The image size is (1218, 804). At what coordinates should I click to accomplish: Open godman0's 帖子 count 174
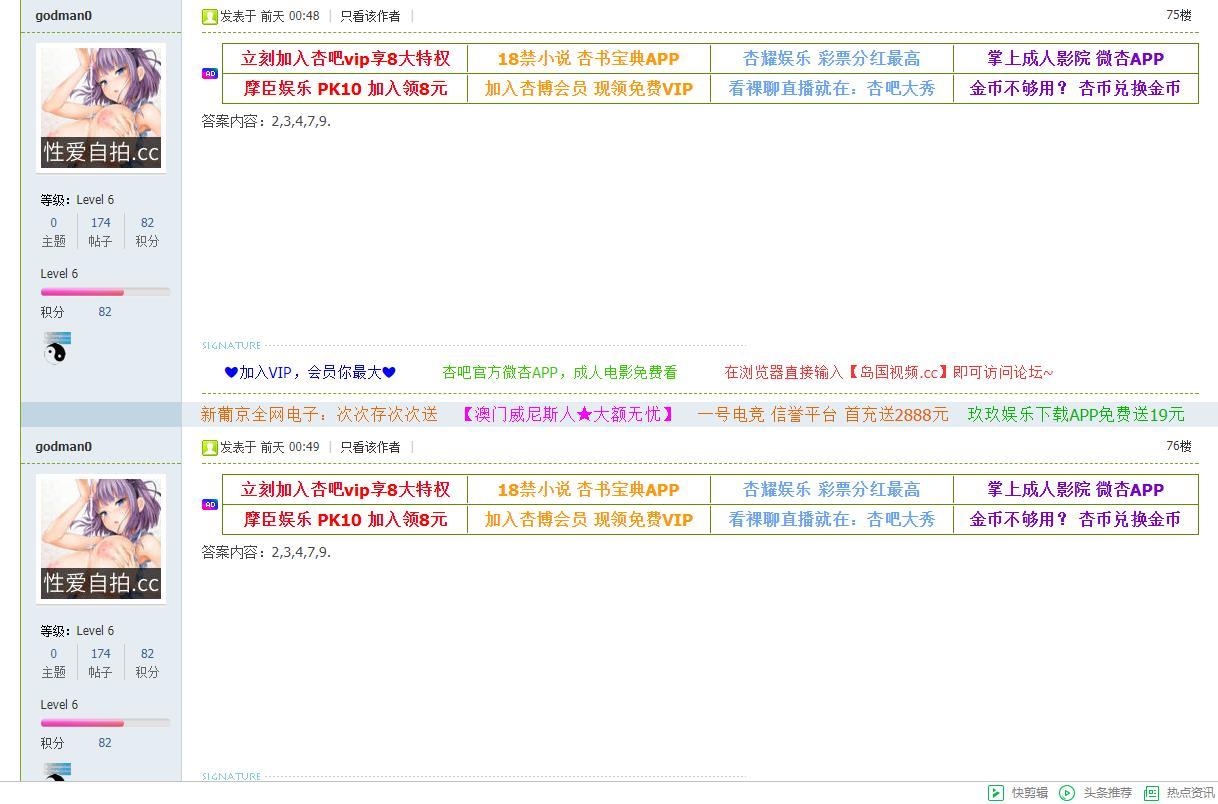[100, 222]
